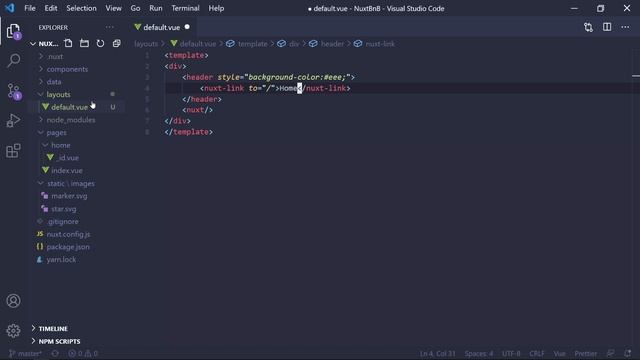
Task: Open the Terminal menu
Action: pos(185,8)
